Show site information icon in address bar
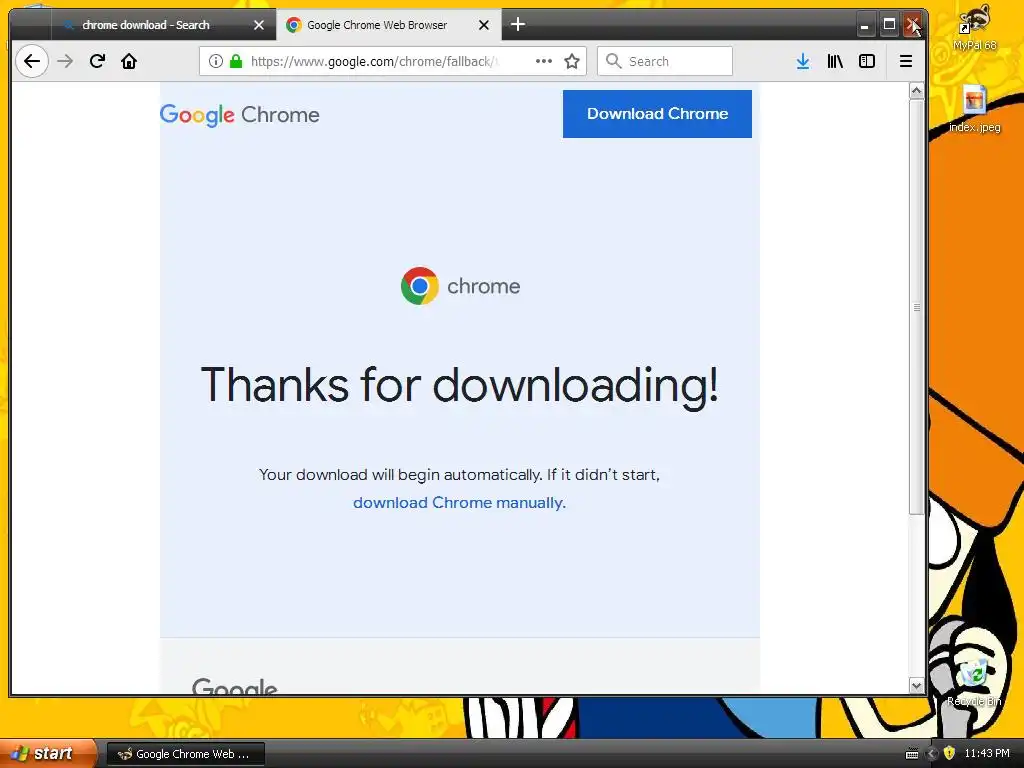Screen dimensions: 1024x768 tap(216, 61)
